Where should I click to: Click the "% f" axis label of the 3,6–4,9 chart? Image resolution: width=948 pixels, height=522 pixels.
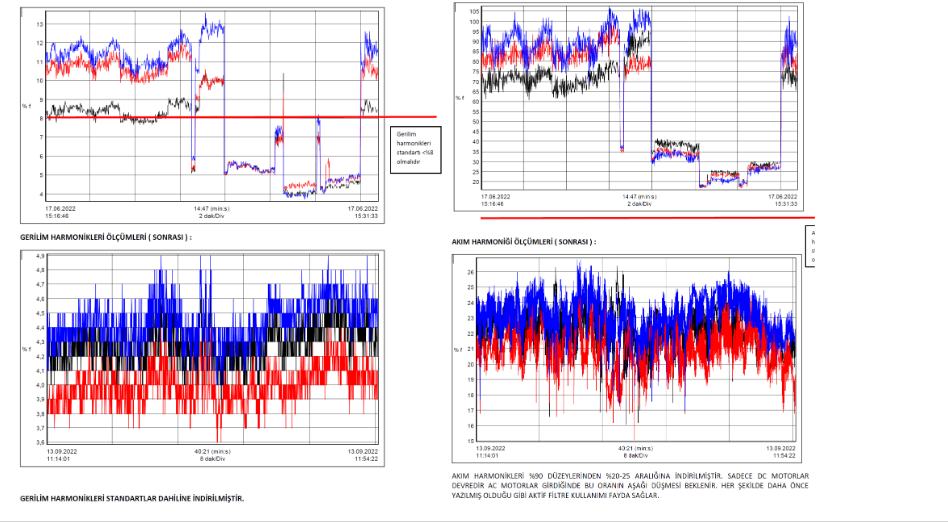[26, 349]
